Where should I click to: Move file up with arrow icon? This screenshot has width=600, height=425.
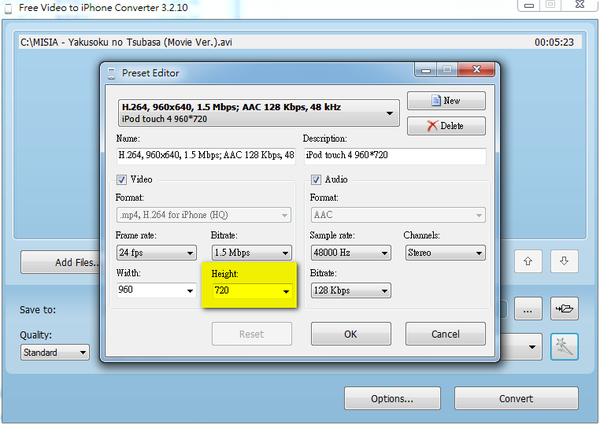pos(528,261)
